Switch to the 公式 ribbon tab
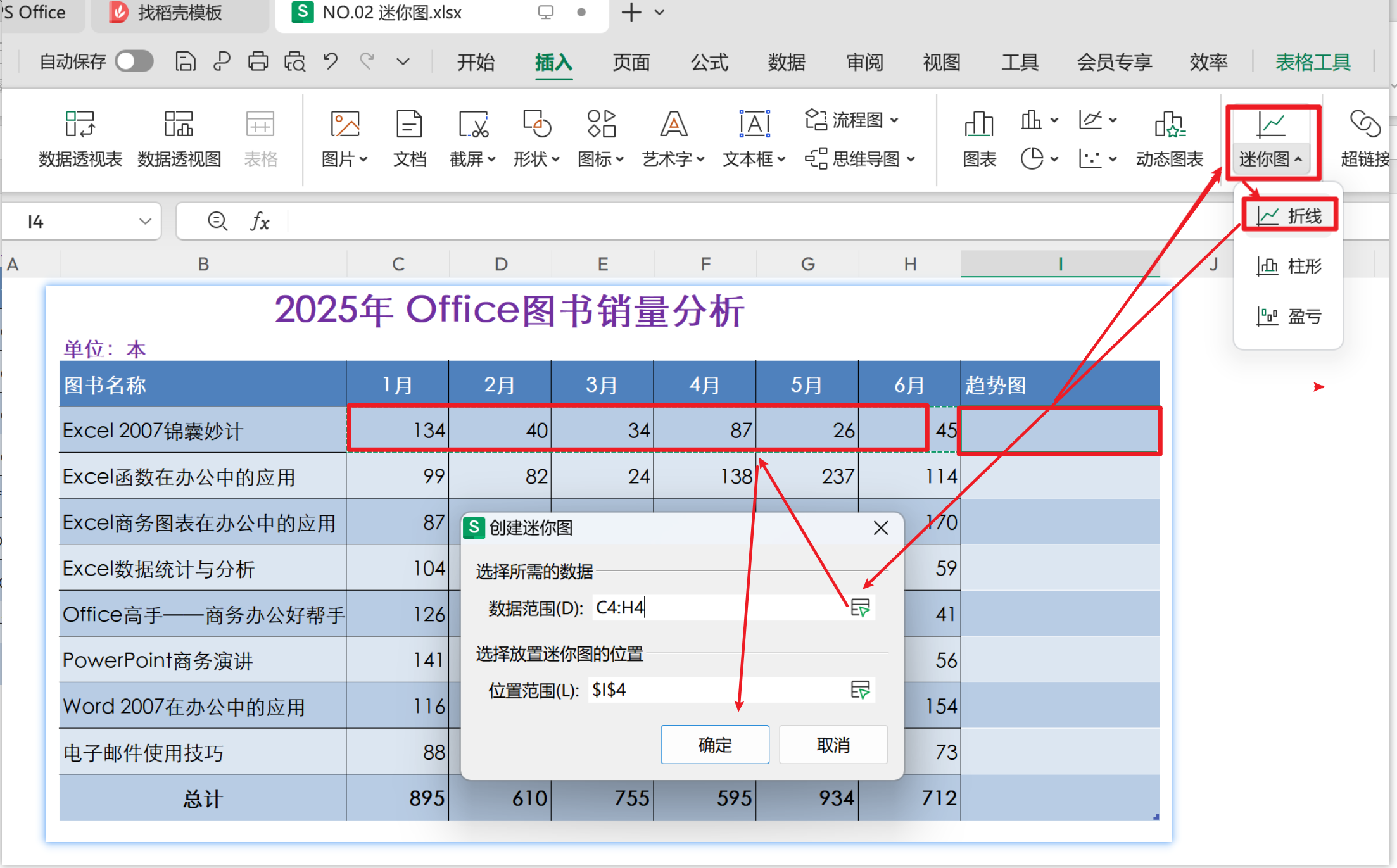Screen dimensions: 1397x868 tap(709, 62)
